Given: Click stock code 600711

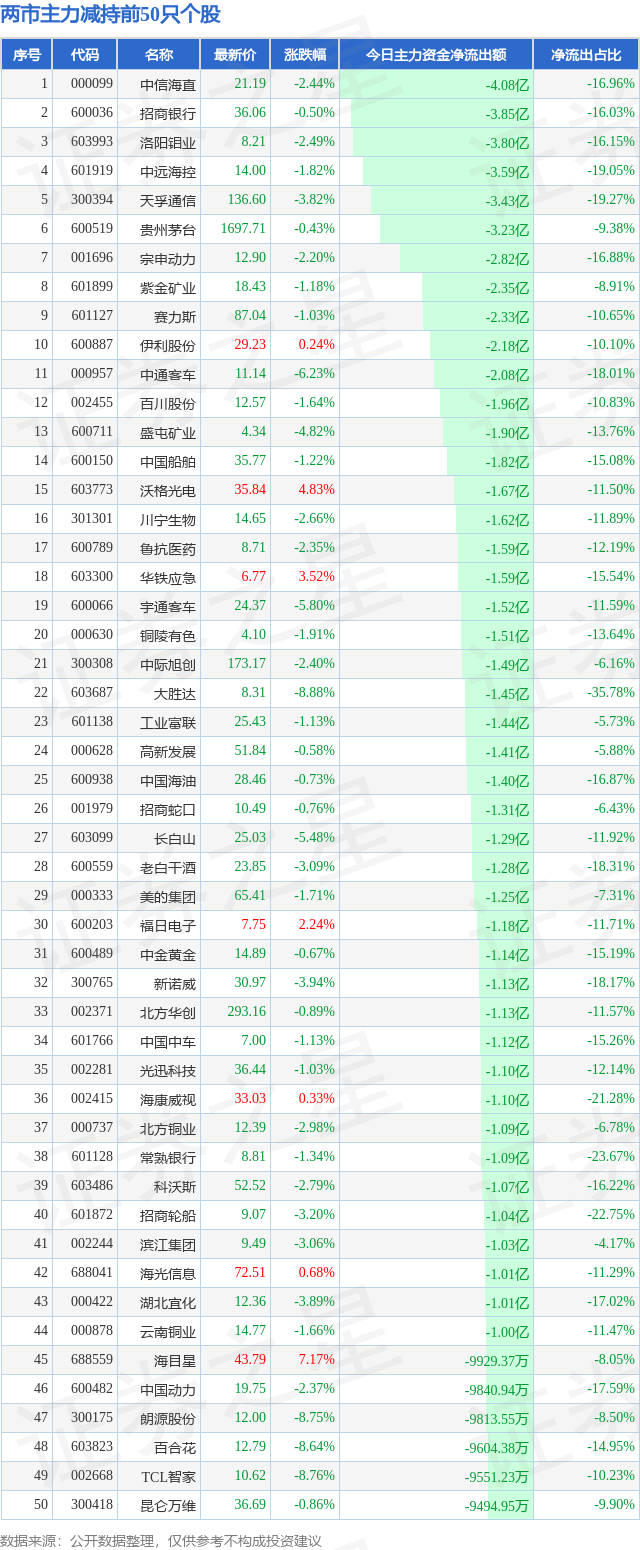Looking at the screenshot, I should click(92, 432).
